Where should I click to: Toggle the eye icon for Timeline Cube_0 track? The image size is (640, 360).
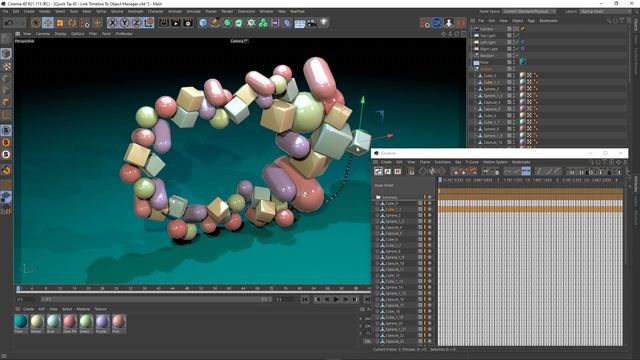[x=429, y=203]
